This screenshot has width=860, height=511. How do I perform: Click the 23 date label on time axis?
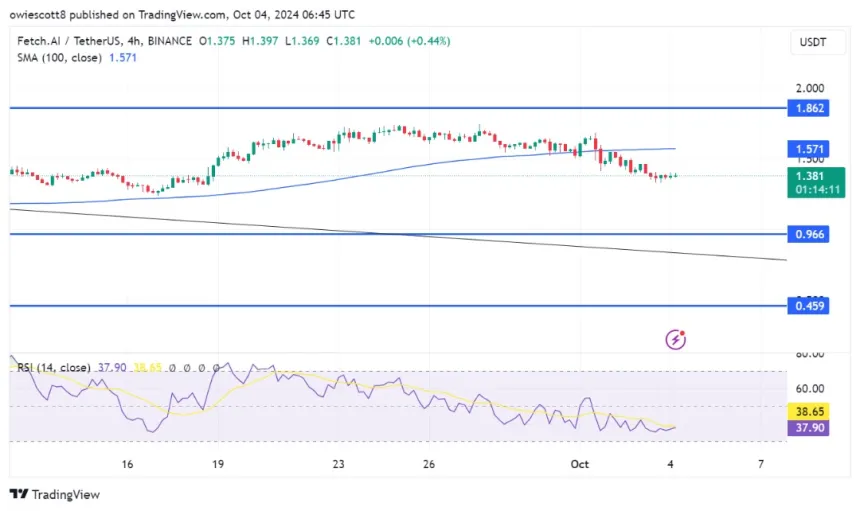tap(339, 464)
